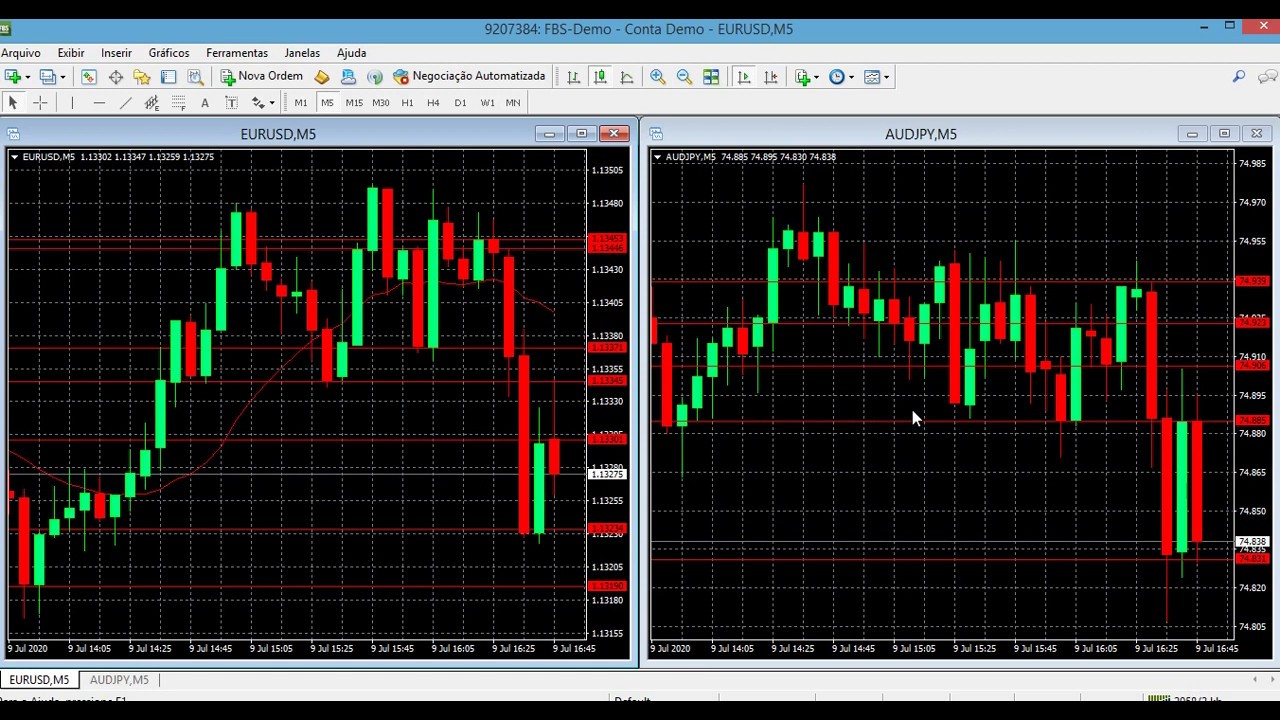This screenshot has height=720, width=1280.
Task: Expand the arrows objects dropdown
Action: [271, 103]
